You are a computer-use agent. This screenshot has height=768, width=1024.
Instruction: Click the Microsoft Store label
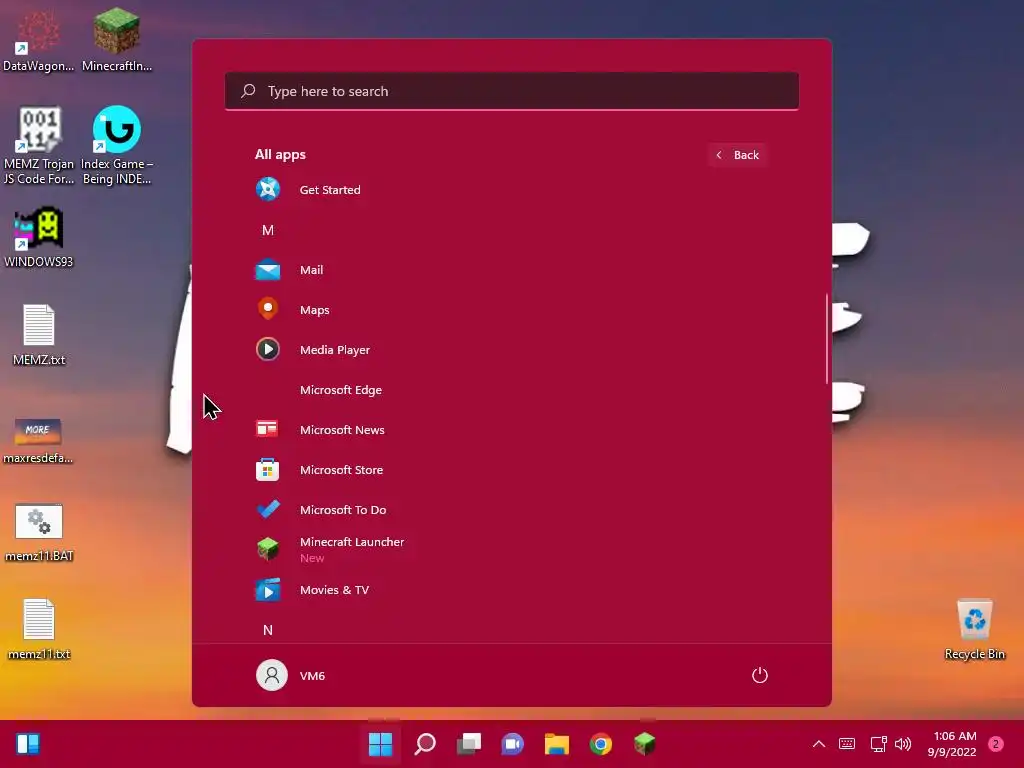pyautogui.click(x=342, y=470)
